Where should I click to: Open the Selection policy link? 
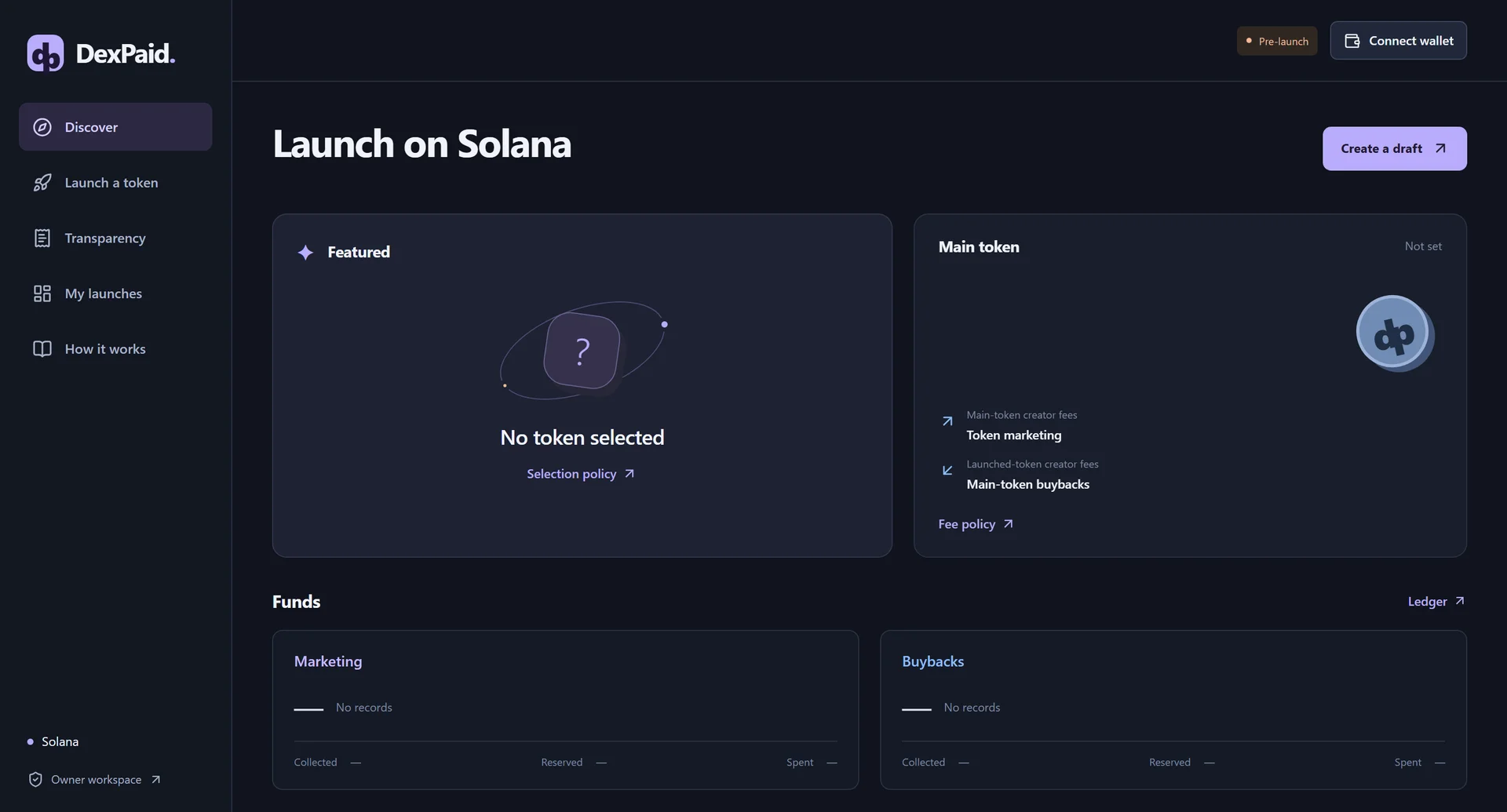click(580, 474)
